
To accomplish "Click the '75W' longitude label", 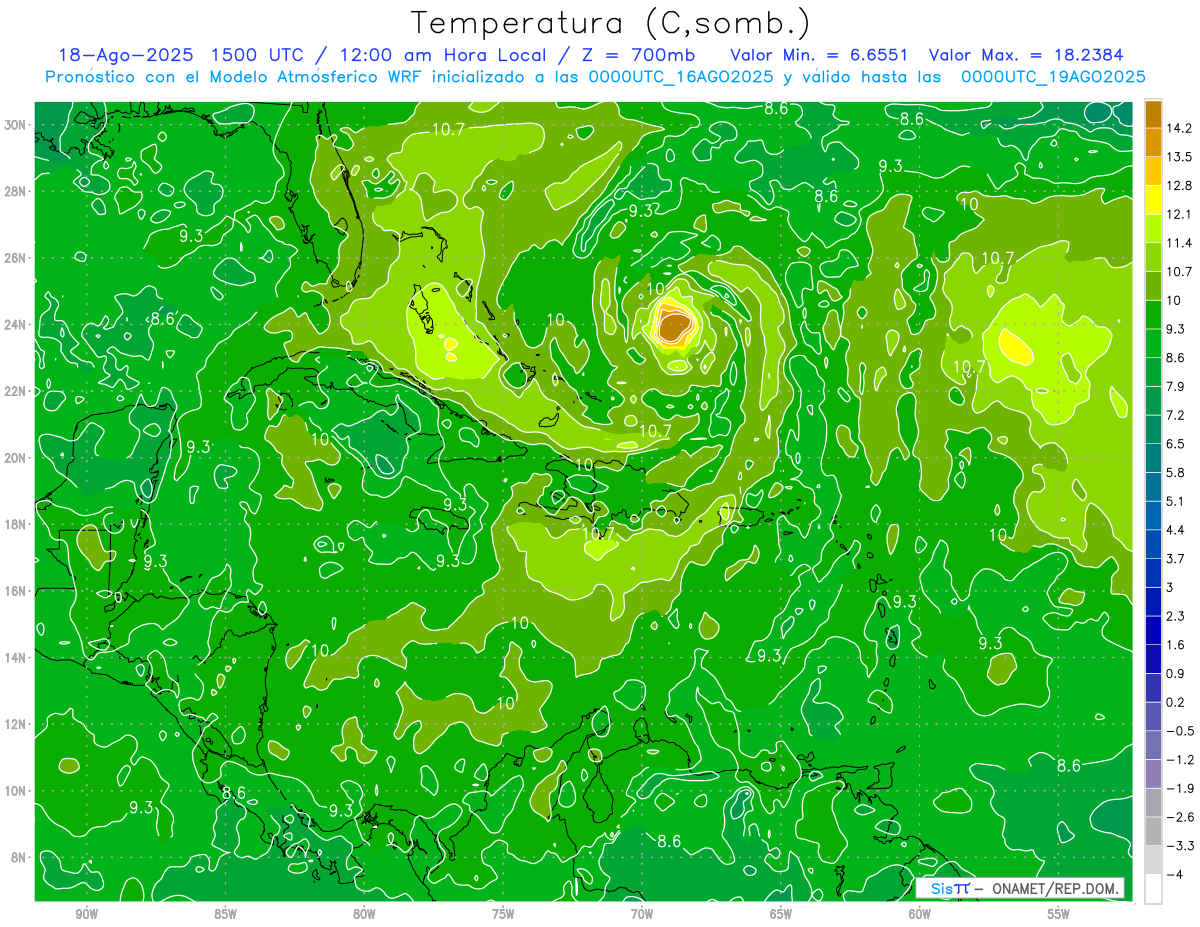I will click(x=503, y=915).
